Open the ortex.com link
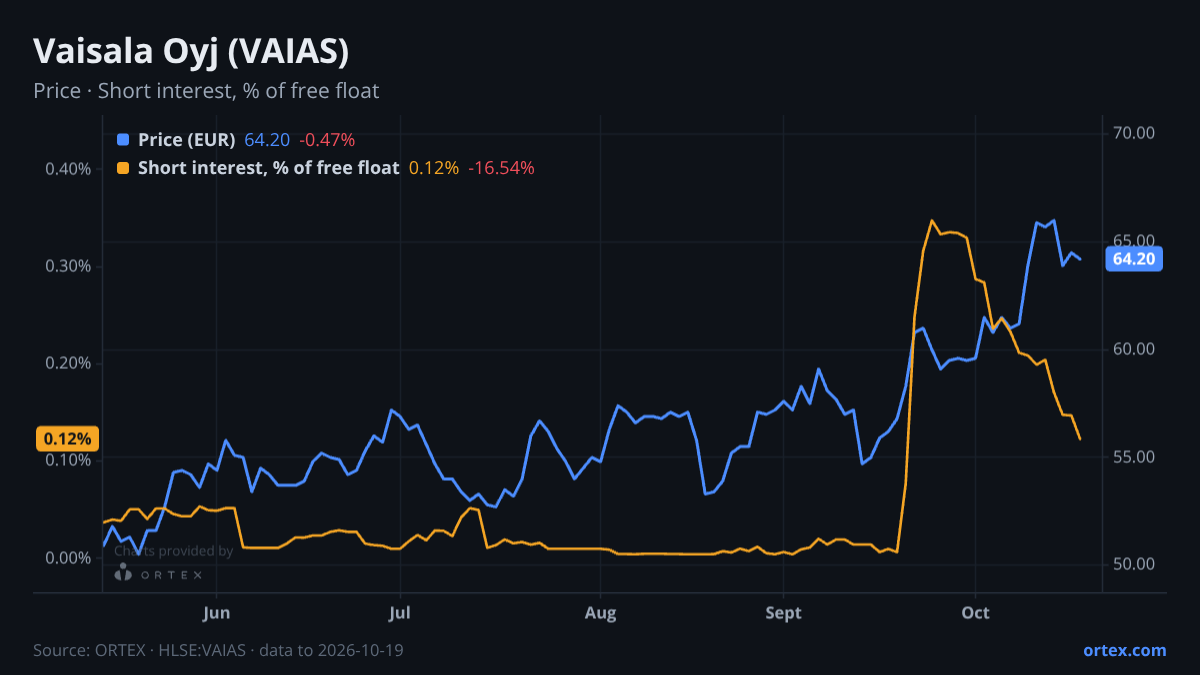This screenshot has height=675, width=1200. (x=1125, y=650)
